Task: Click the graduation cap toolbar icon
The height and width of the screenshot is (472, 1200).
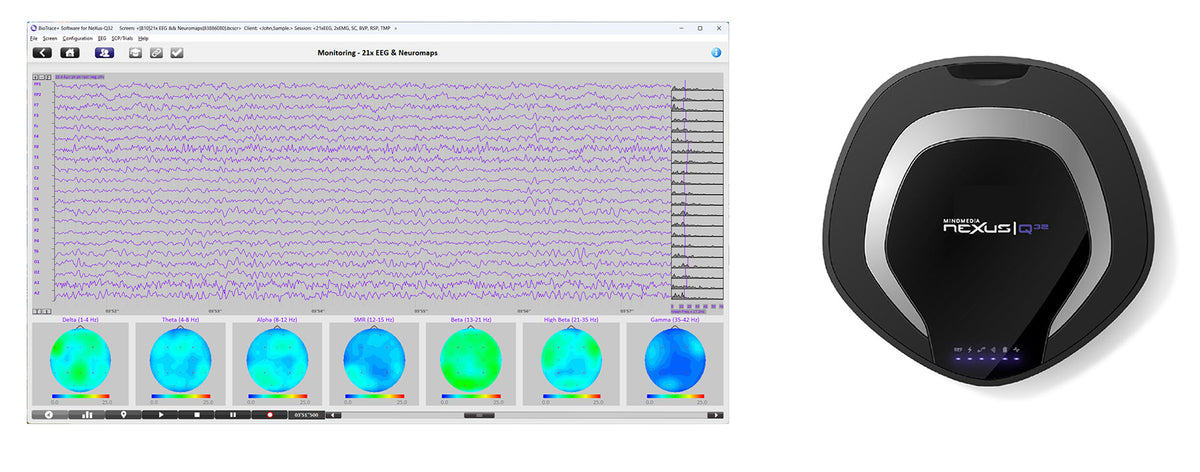Action: tap(136, 52)
